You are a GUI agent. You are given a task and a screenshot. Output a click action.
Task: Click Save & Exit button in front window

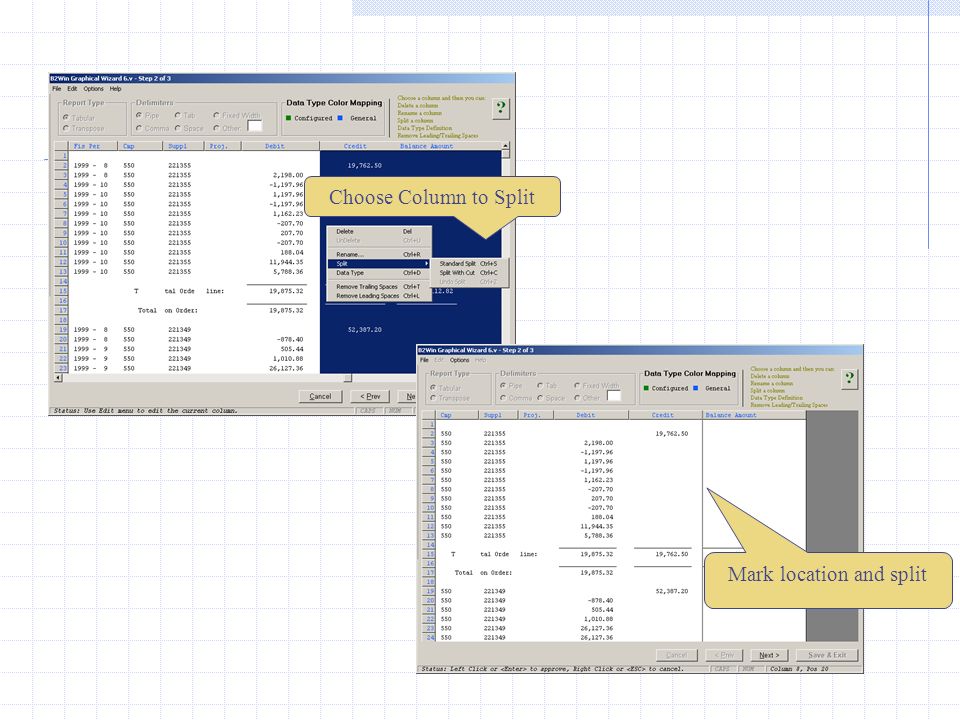click(827, 655)
